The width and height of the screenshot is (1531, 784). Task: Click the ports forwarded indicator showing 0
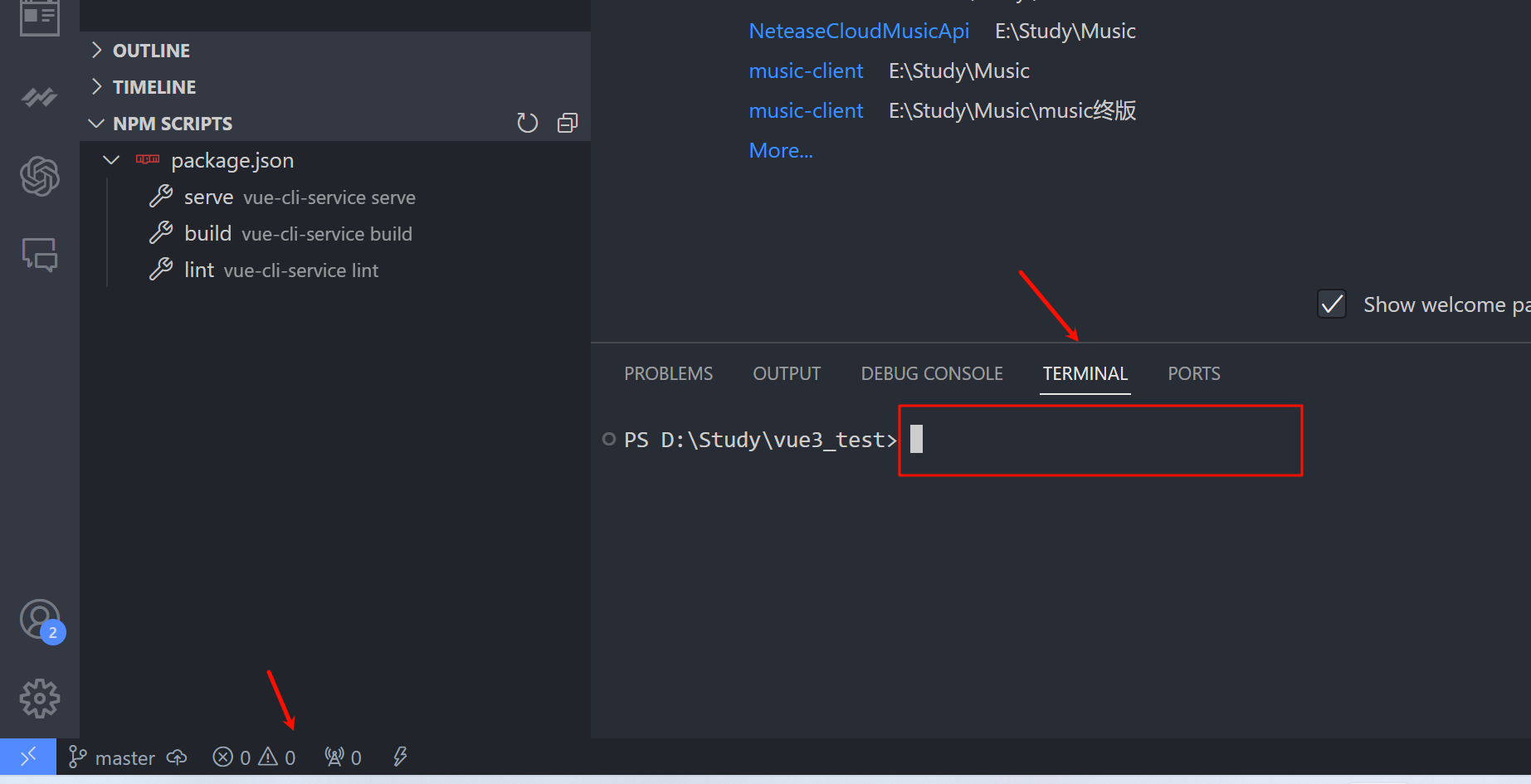[344, 757]
